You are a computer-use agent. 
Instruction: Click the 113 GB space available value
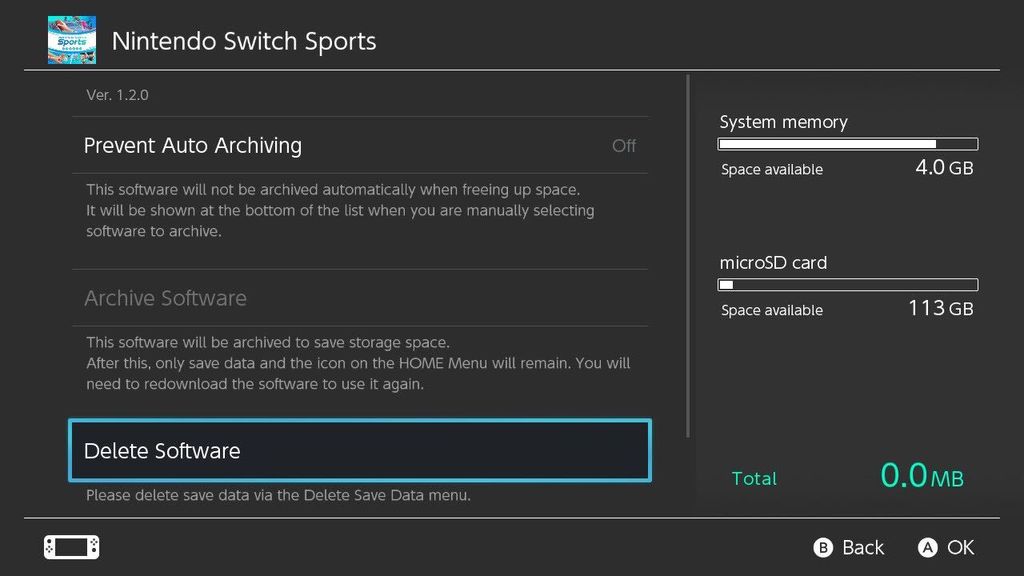pos(941,308)
